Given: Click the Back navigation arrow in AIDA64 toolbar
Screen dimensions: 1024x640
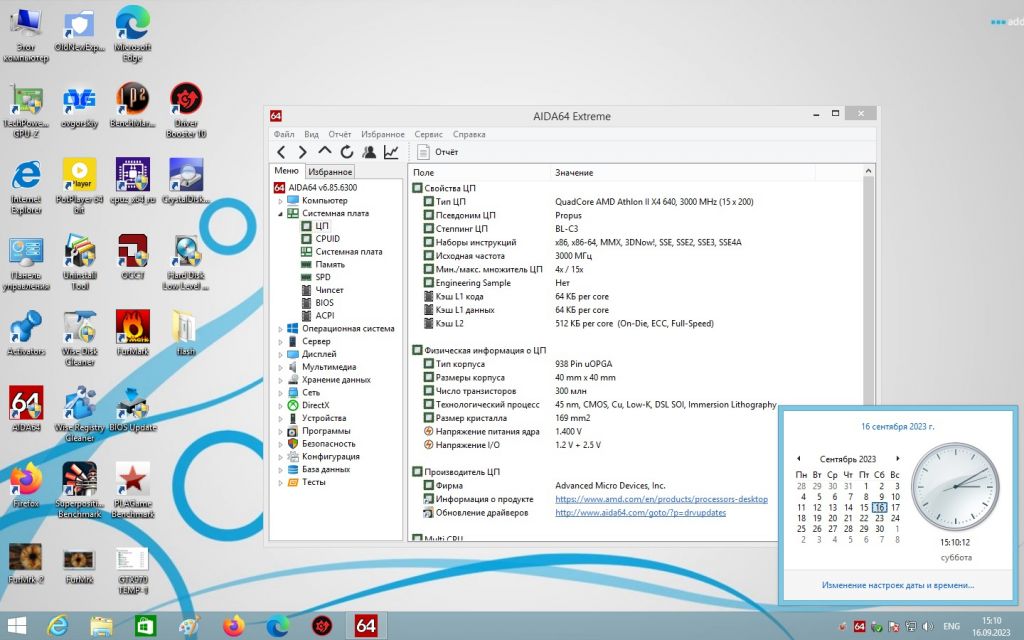Looking at the screenshot, I should point(281,152).
